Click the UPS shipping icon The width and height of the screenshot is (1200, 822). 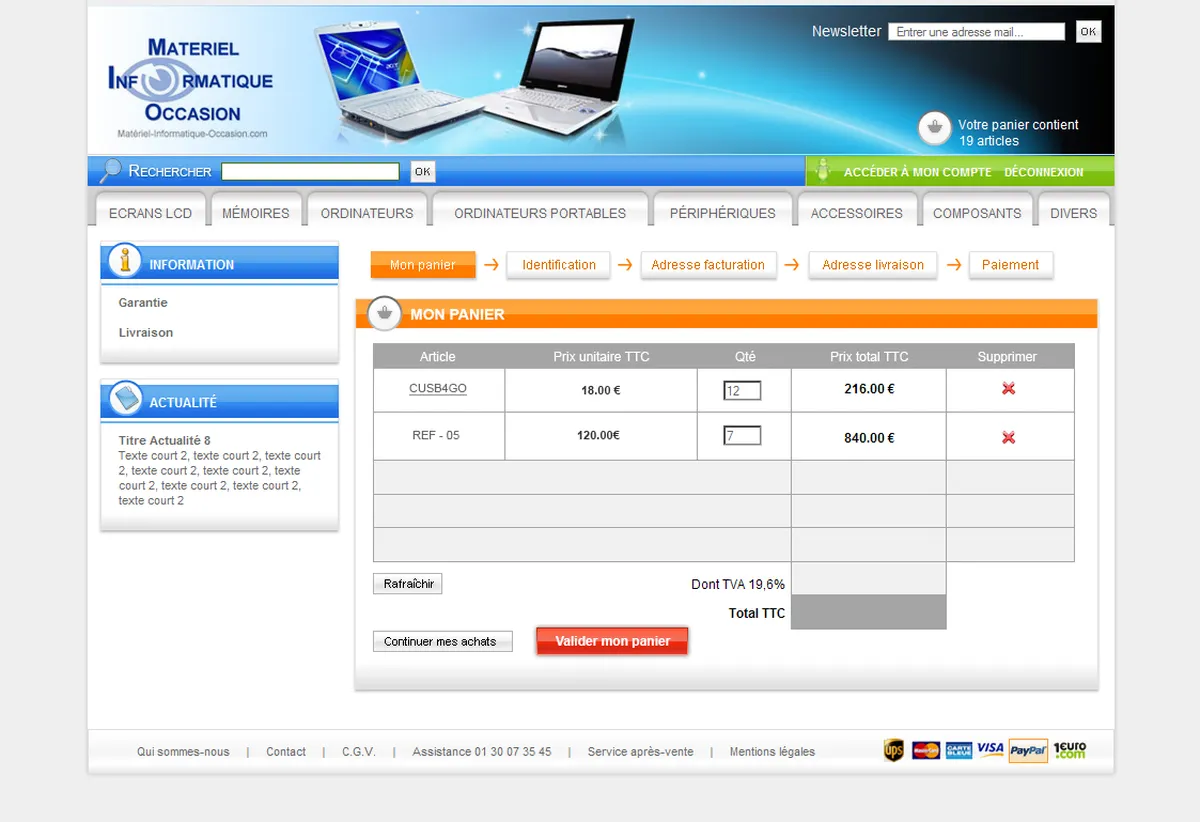click(x=892, y=750)
